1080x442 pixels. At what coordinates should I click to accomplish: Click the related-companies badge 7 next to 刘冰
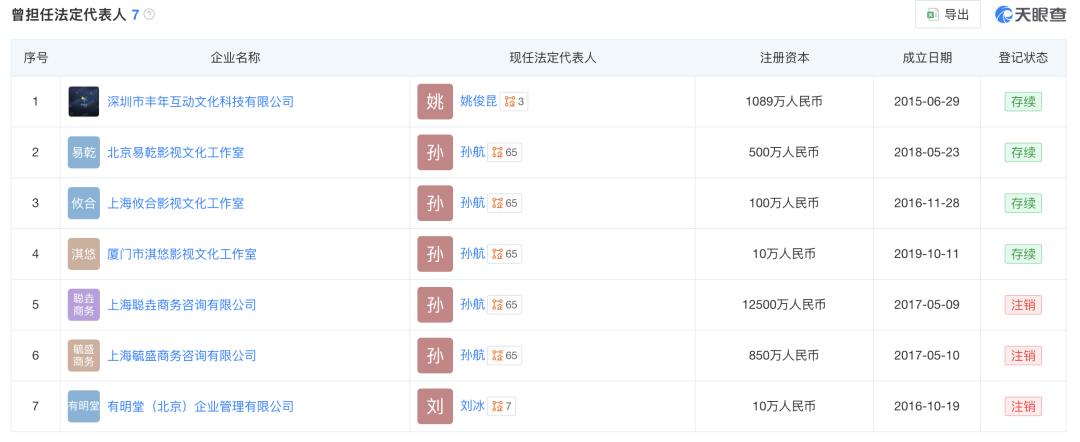point(502,406)
